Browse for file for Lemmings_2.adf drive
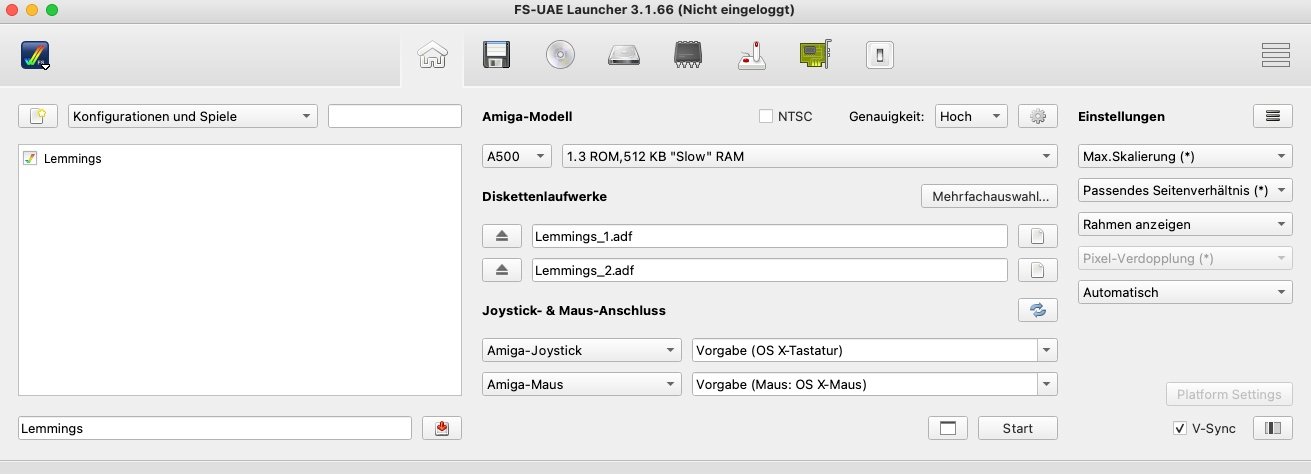 pos(1037,270)
